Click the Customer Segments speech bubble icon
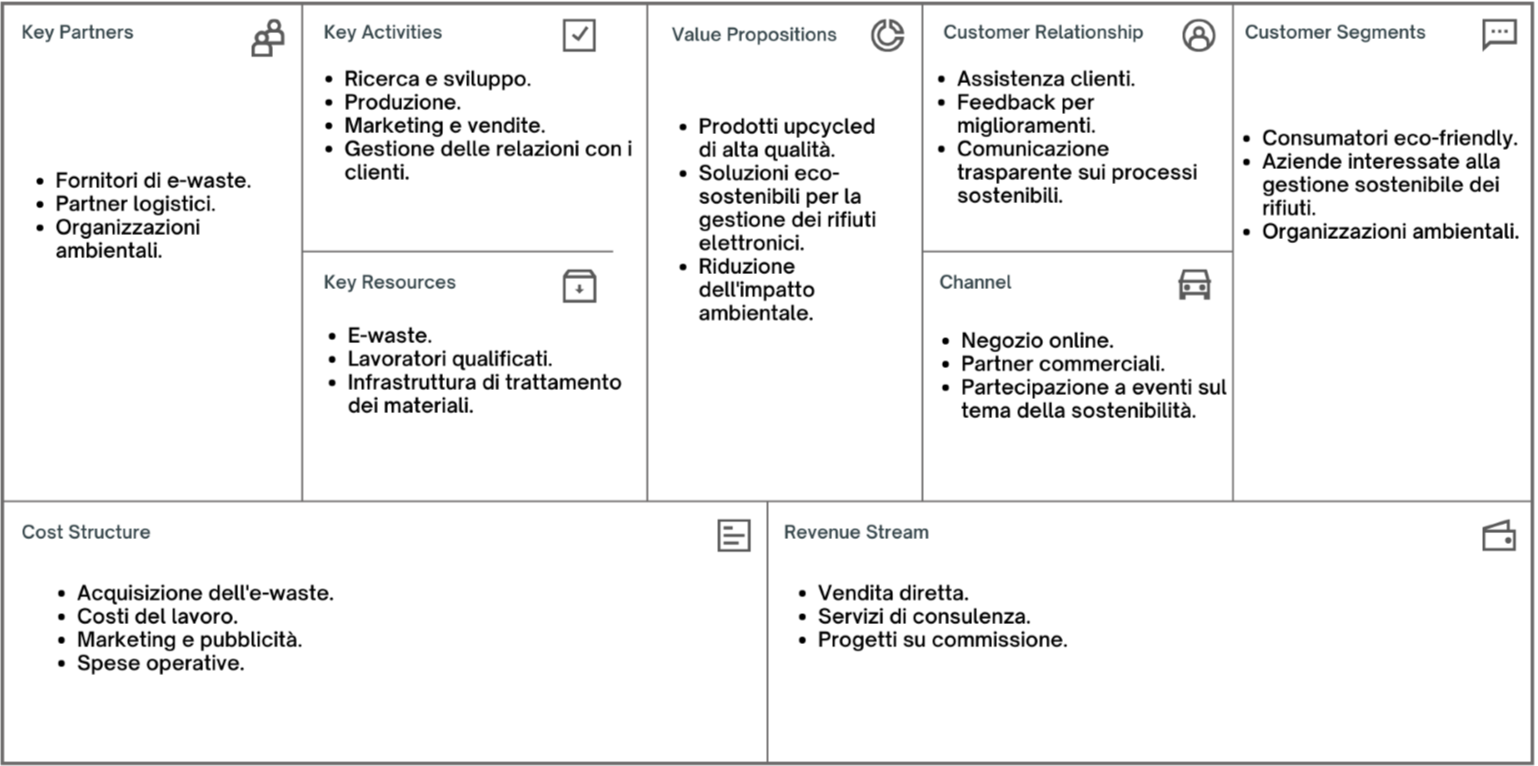 (x=1498, y=35)
